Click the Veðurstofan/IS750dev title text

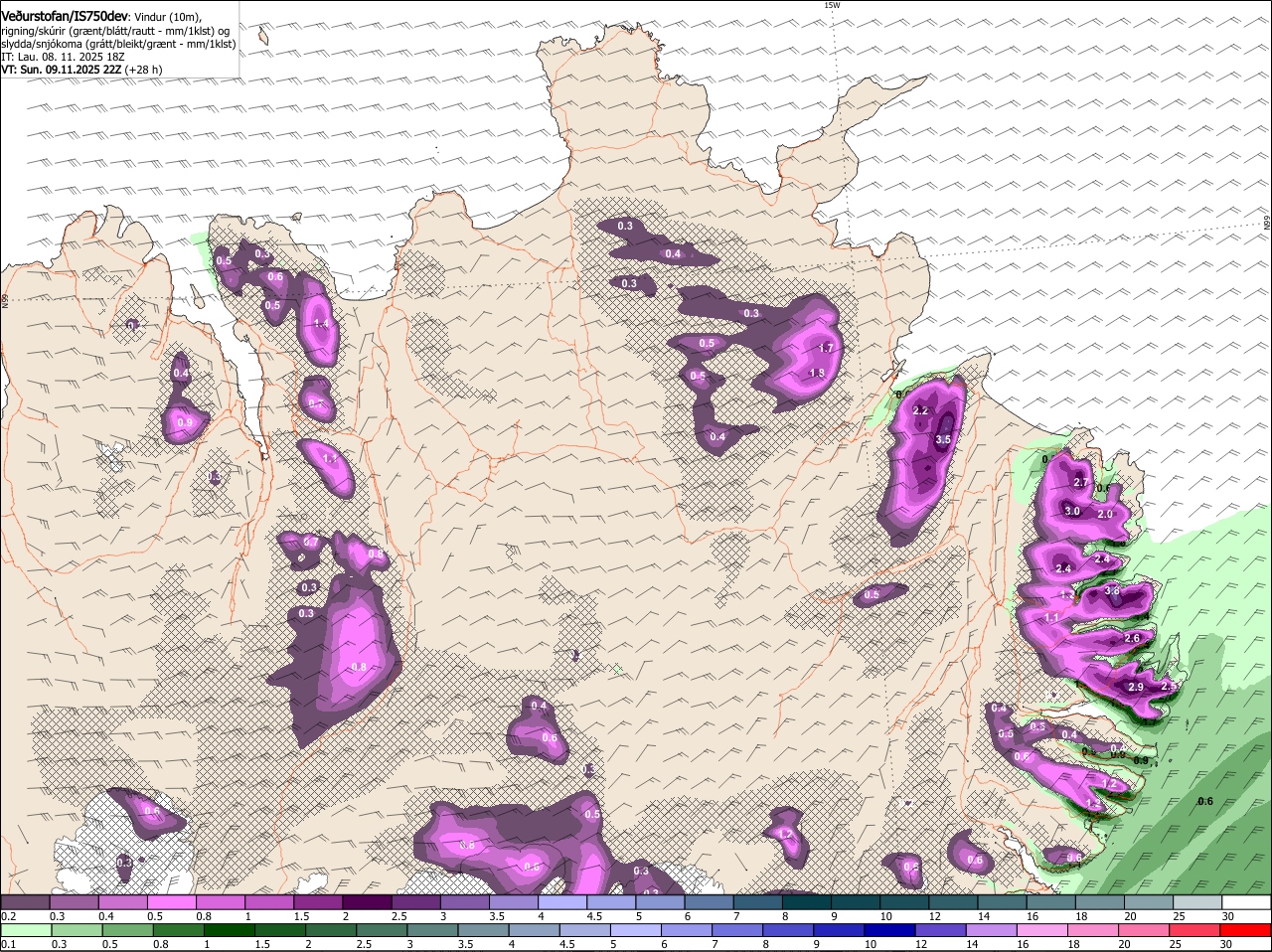(x=65, y=17)
